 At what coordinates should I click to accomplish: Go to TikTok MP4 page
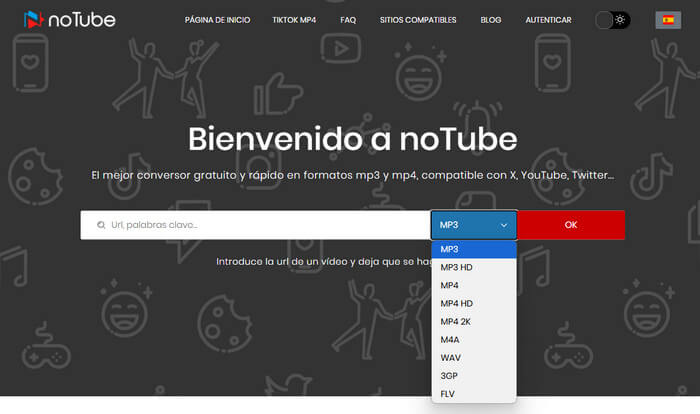(294, 20)
